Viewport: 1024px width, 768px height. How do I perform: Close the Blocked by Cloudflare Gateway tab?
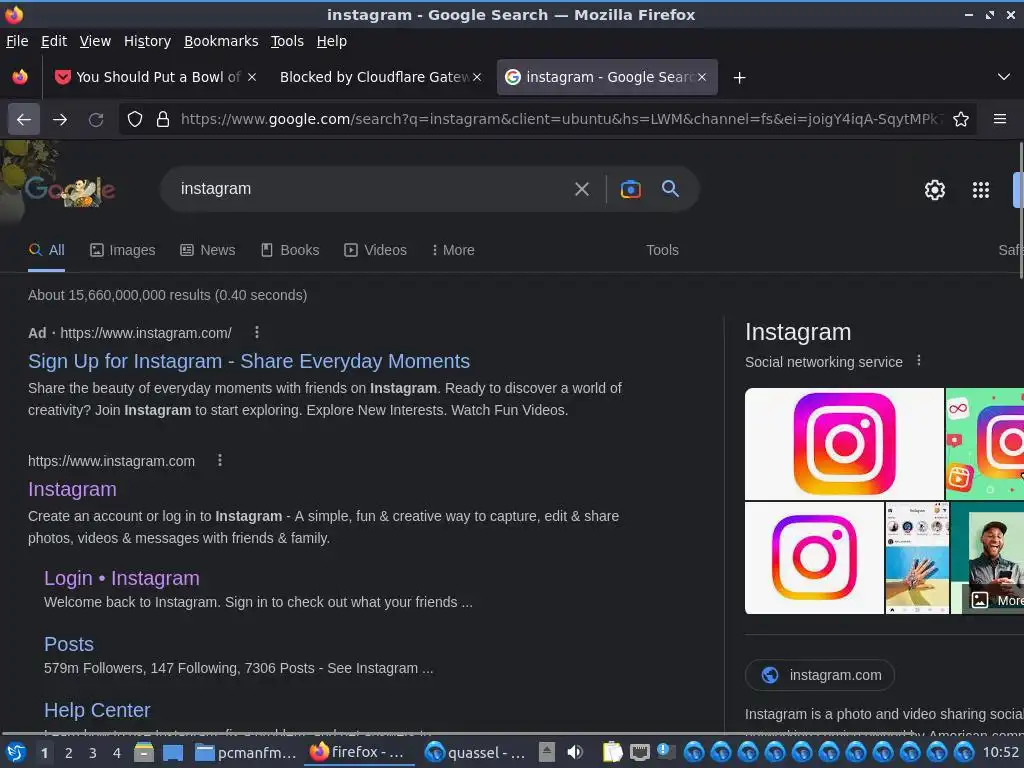[x=477, y=77]
